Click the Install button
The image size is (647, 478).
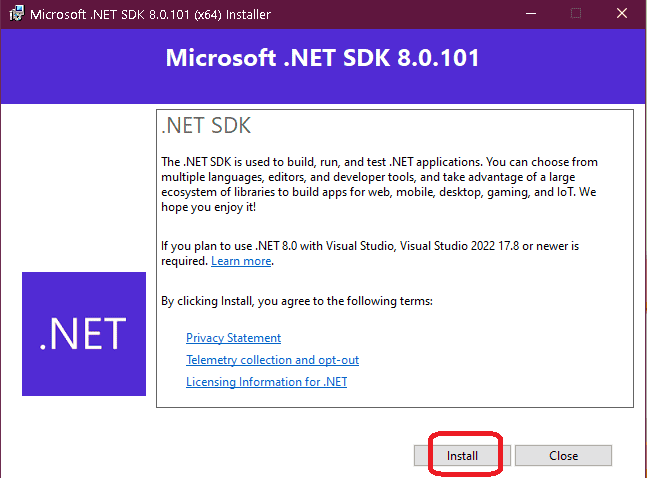[462, 456]
